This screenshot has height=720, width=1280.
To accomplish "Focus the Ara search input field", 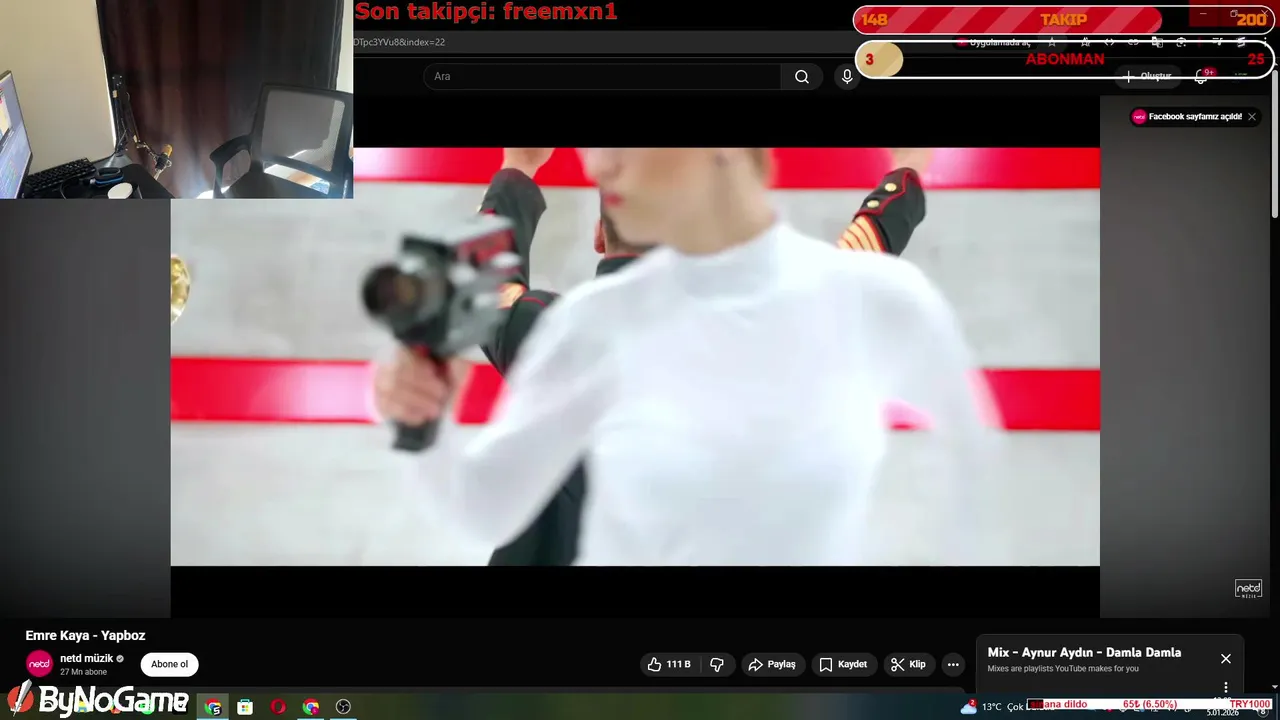I will point(603,77).
